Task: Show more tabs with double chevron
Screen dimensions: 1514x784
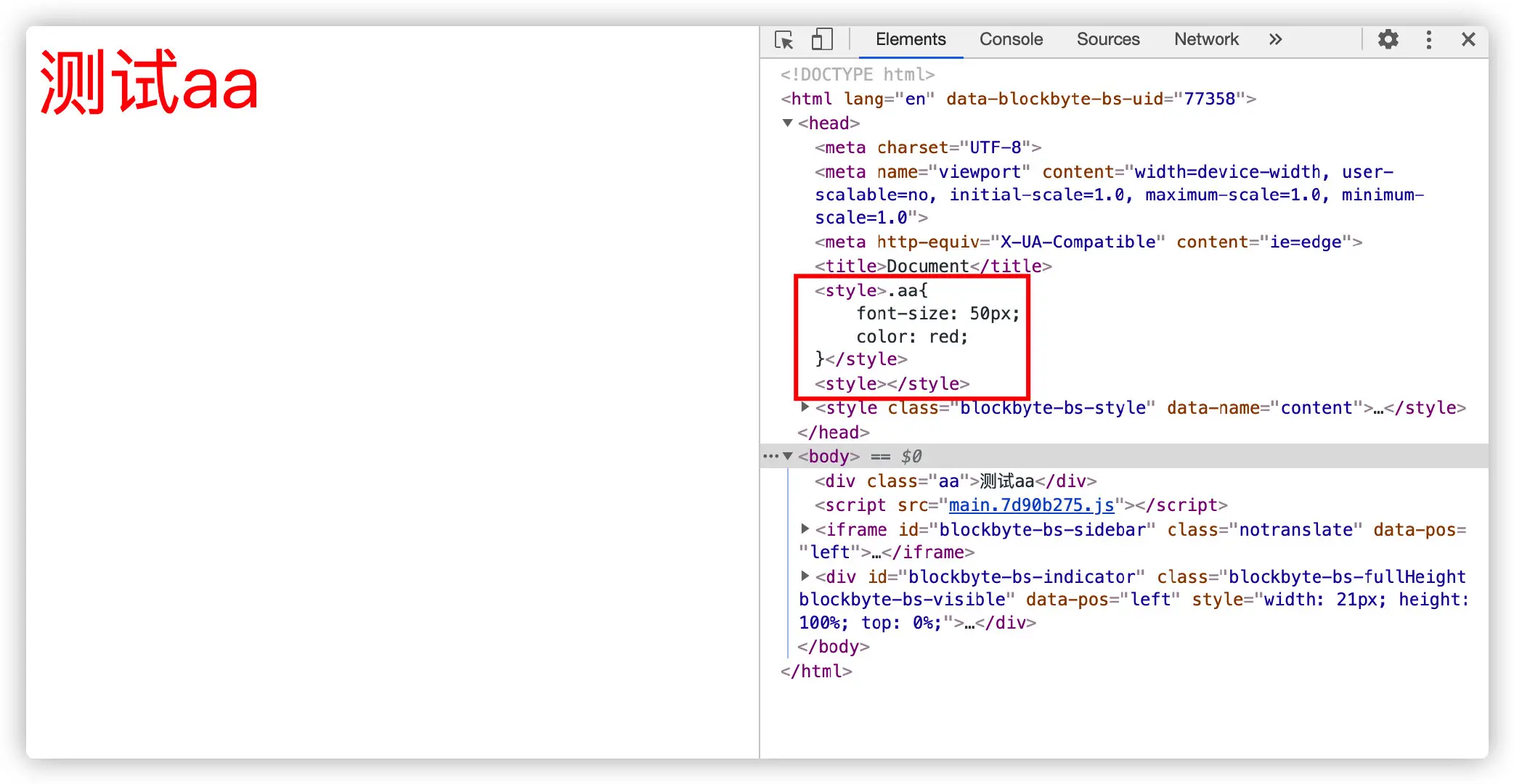Action: click(1275, 39)
